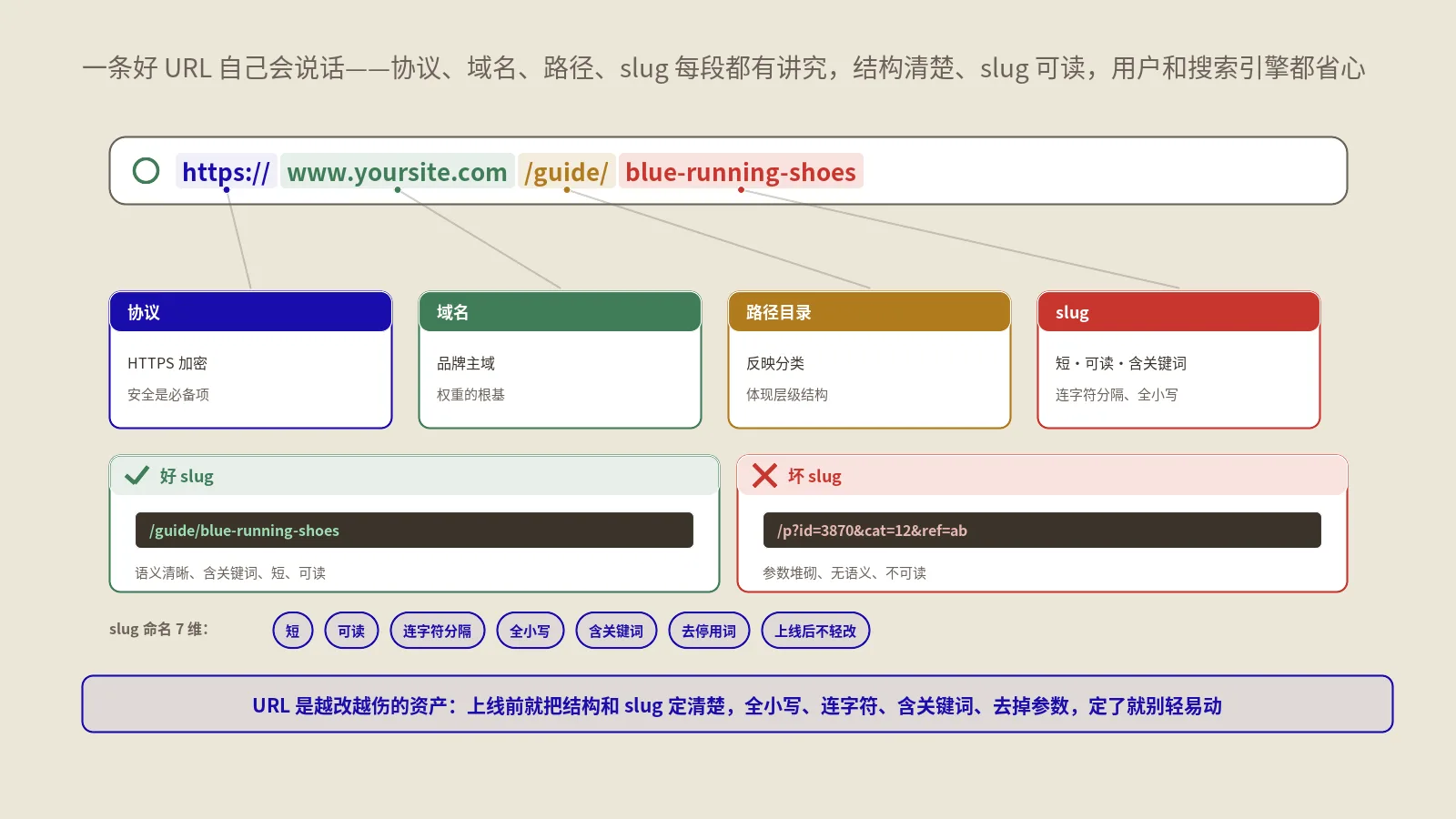
Task: Click the text HTTPS 加密
Action: click(167, 363)
